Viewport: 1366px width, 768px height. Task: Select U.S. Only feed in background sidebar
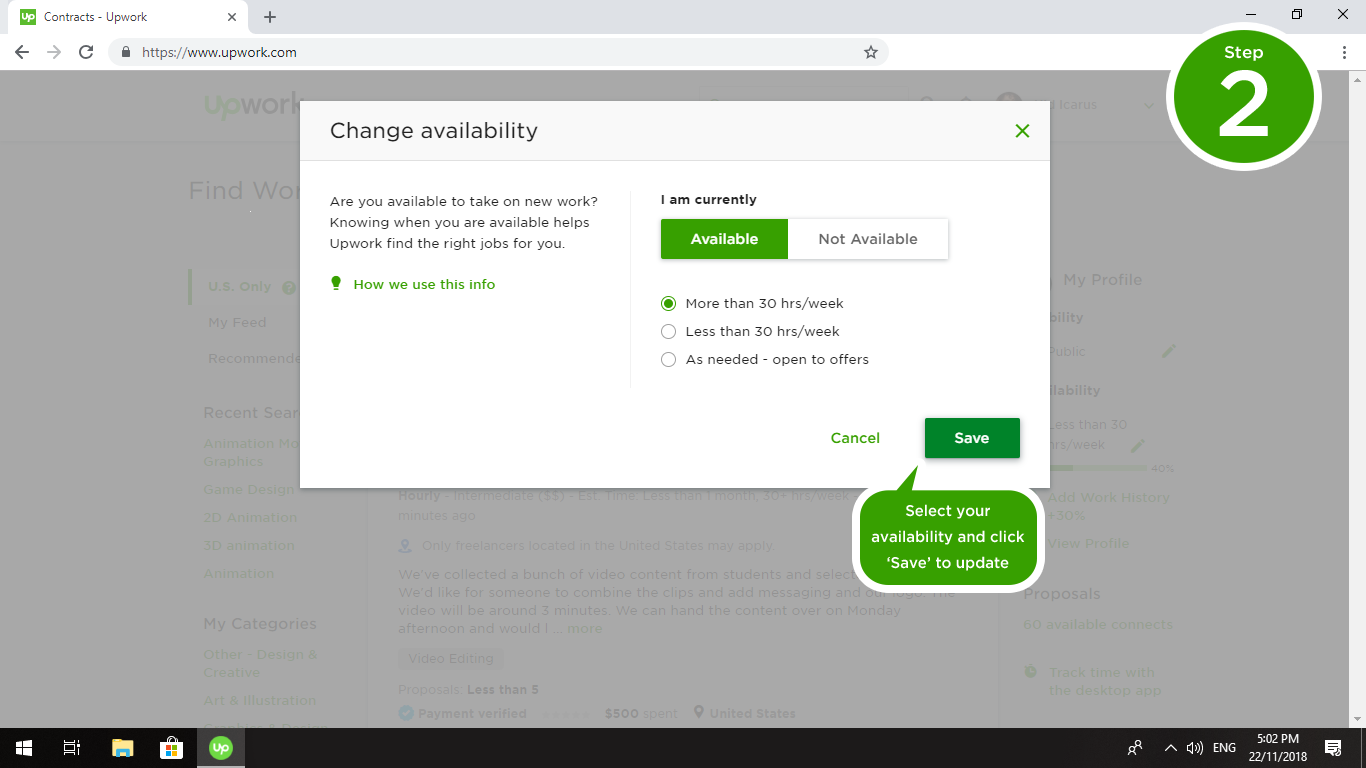point(240,287)
